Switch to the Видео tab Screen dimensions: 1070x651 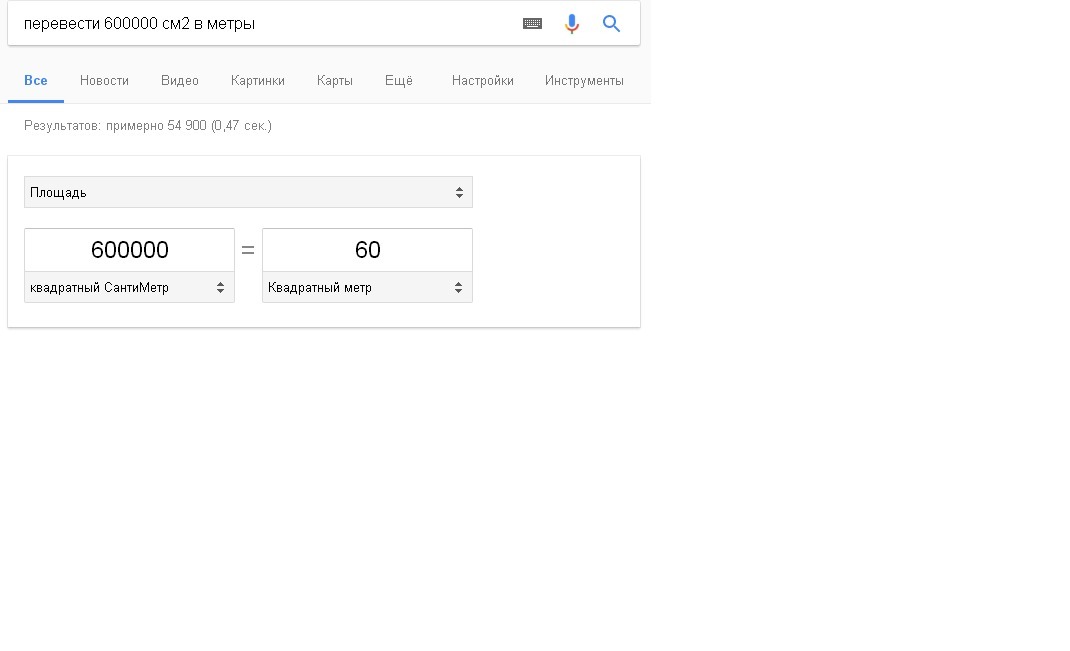(180, 81)
